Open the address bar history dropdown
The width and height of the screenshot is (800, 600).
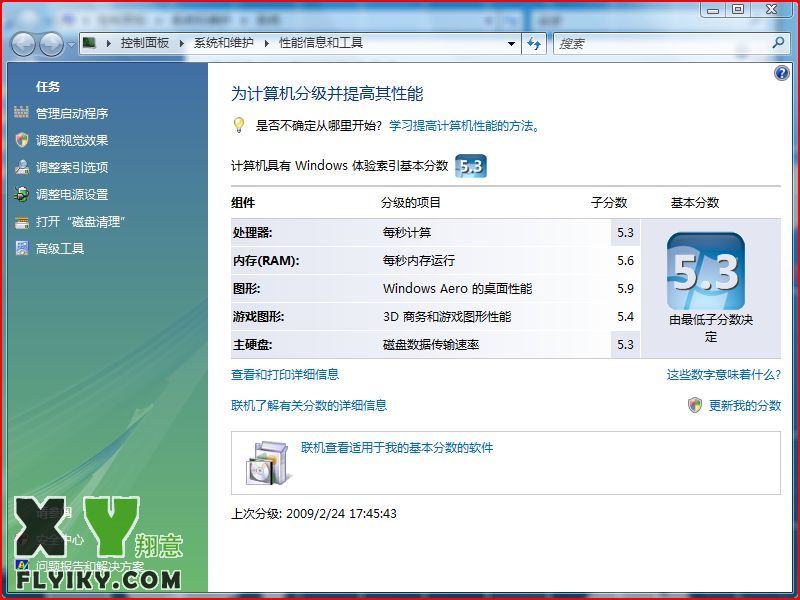coord(511,44)
